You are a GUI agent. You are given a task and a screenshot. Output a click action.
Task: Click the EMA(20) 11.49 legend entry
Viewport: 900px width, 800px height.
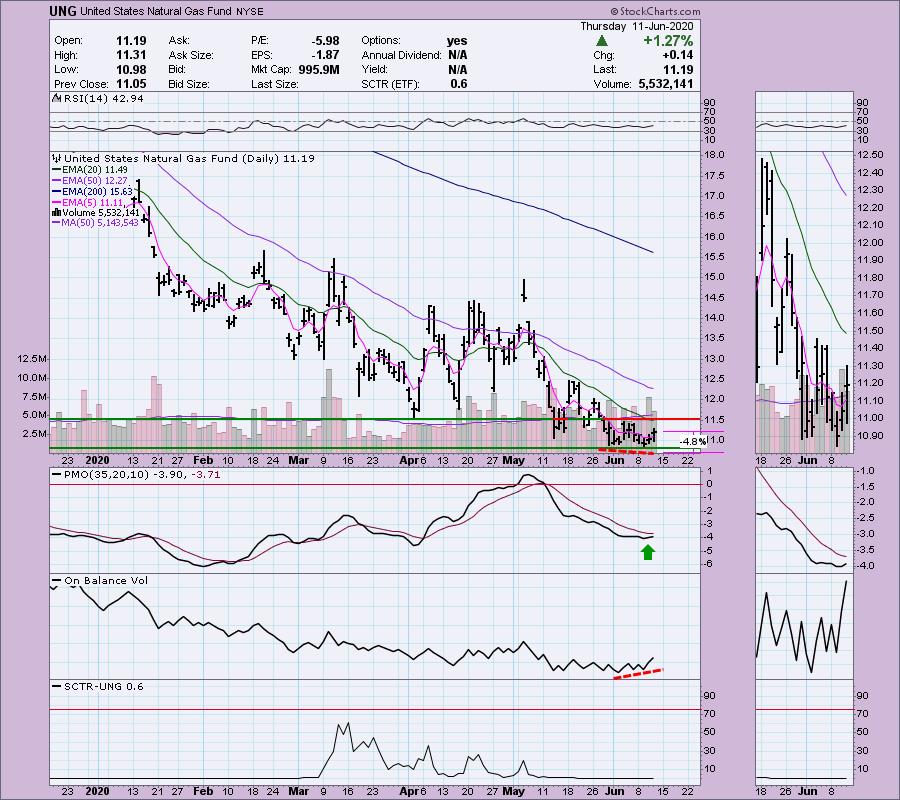coord(90,170)
